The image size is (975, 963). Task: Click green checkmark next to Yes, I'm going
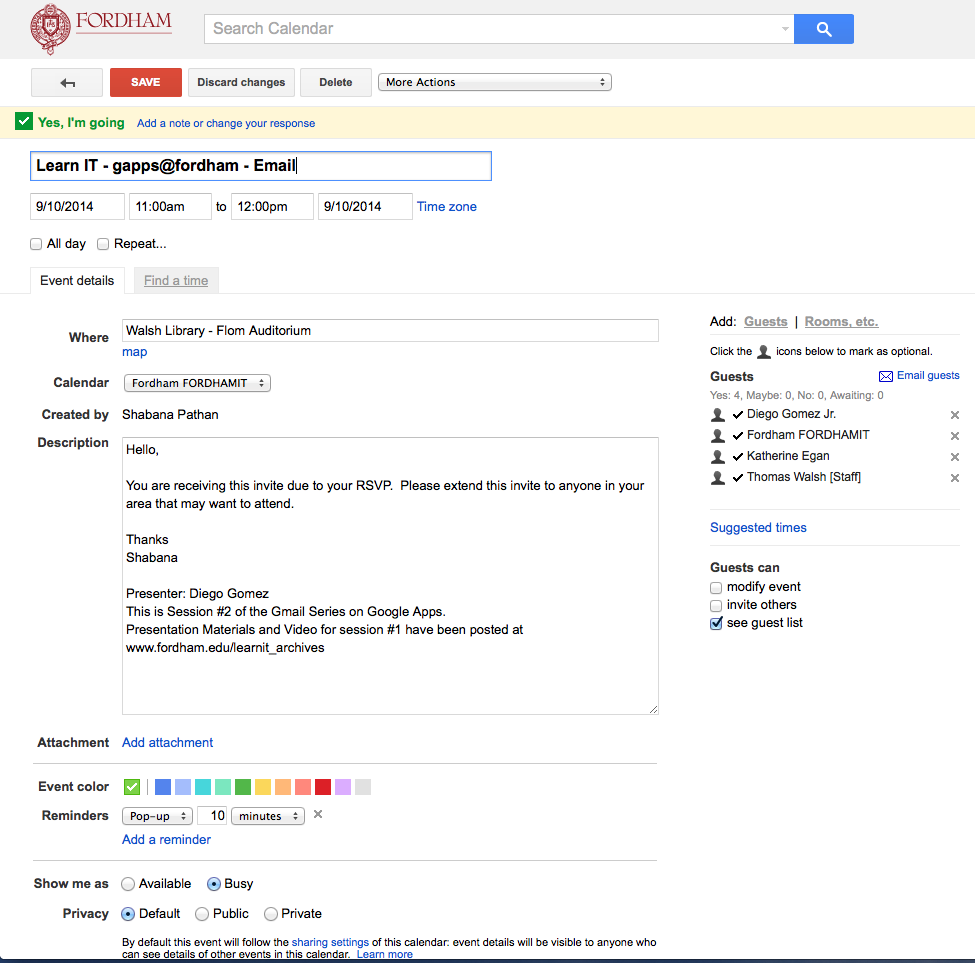(24, 121)
